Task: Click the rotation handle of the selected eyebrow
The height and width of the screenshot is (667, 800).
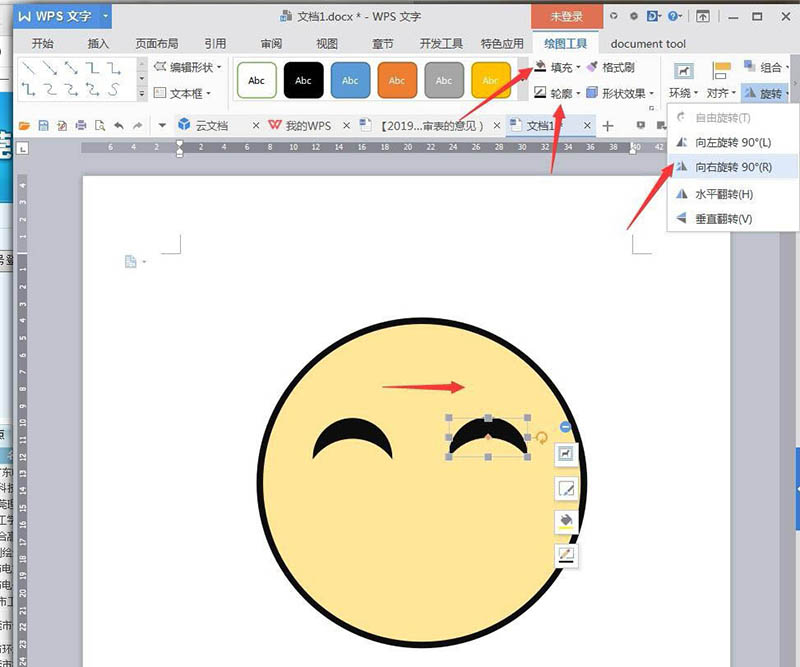Action: pos(541,437)
